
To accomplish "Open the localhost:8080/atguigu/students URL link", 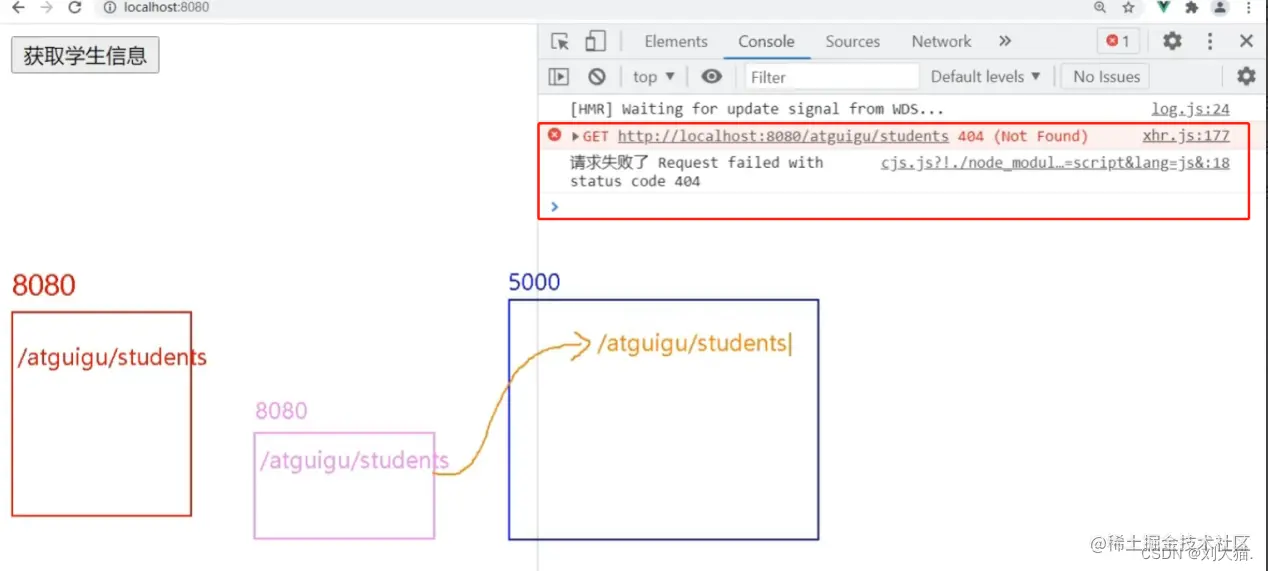I will coord(783,136).
